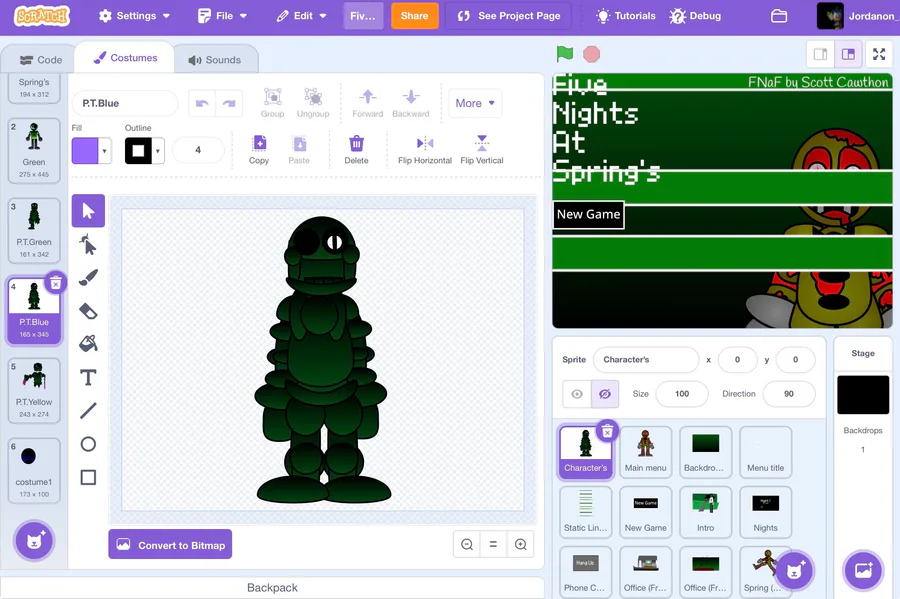900x599 pixels.
Task: Enter full screen stage mode
Action: 879,55
